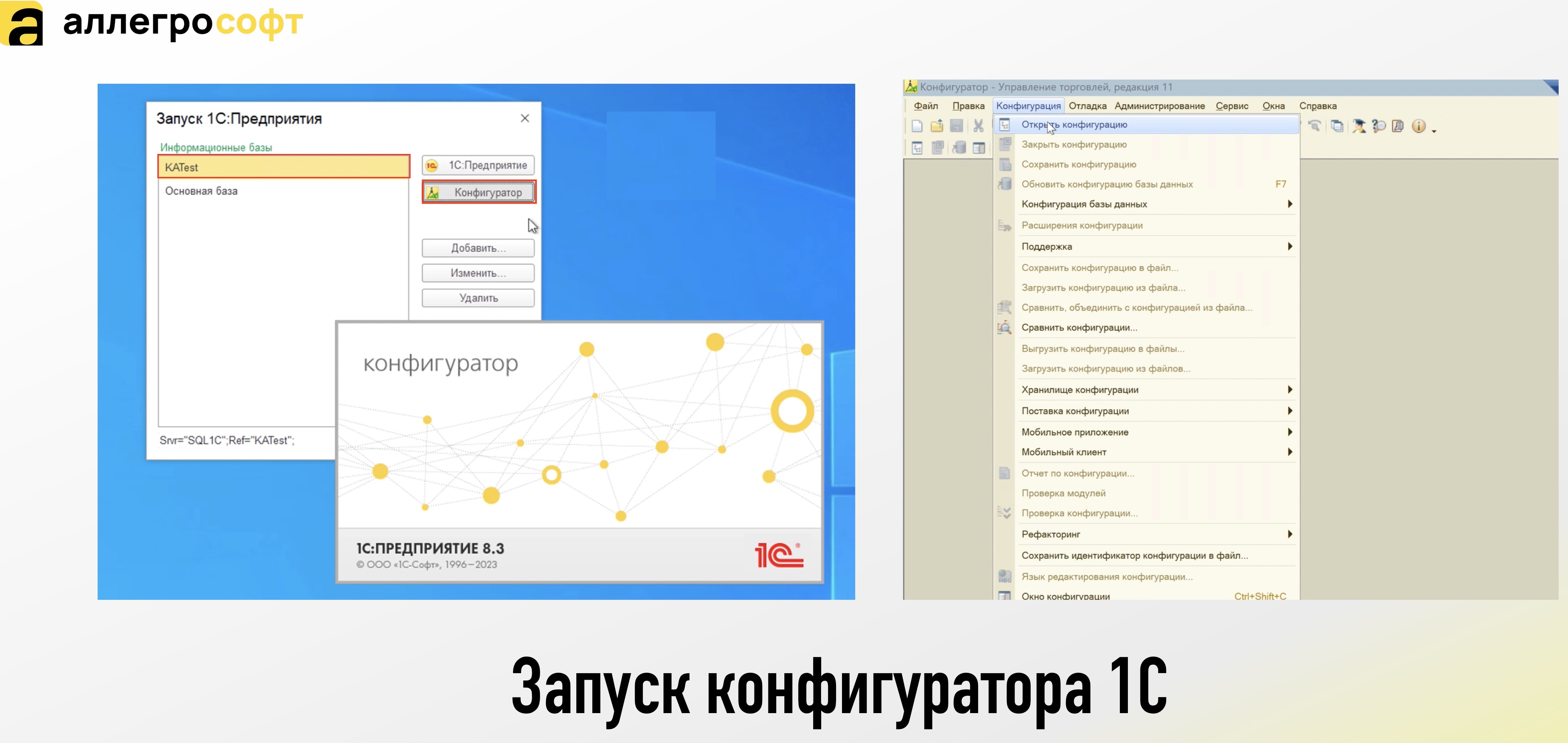Open the Администрирование menu
1568x743 pixels.
(1160, 106)
